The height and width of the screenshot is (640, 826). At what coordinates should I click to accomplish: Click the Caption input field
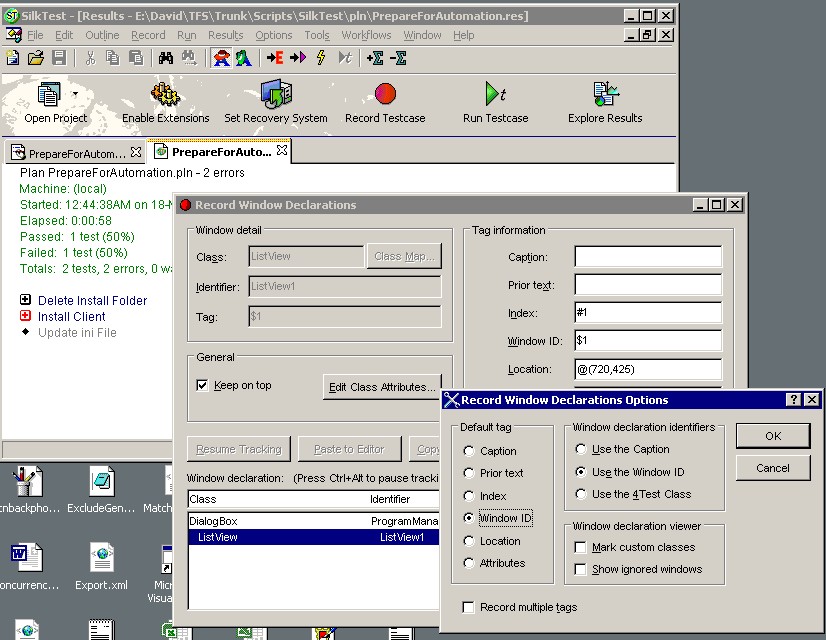tap(648, 257)
